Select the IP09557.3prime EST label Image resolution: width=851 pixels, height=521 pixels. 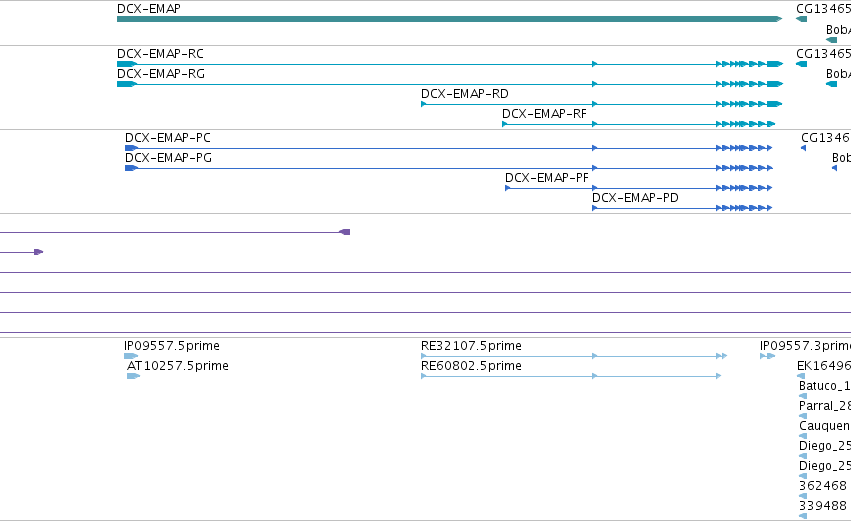tap(805, 346)
